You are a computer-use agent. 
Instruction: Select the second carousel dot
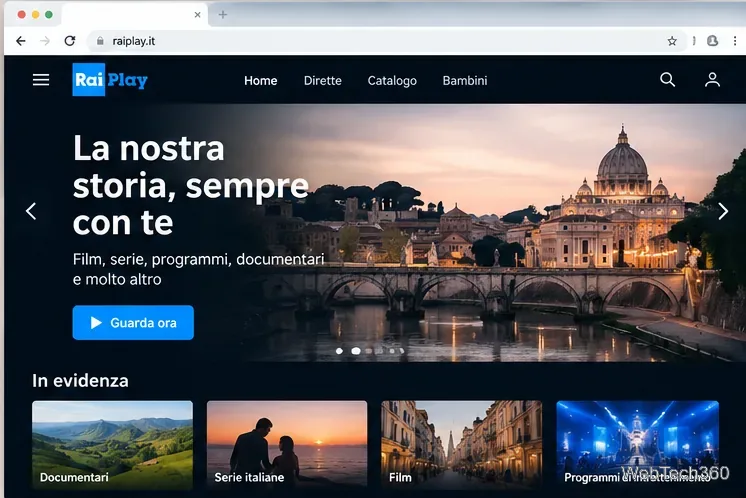point(356,351)
